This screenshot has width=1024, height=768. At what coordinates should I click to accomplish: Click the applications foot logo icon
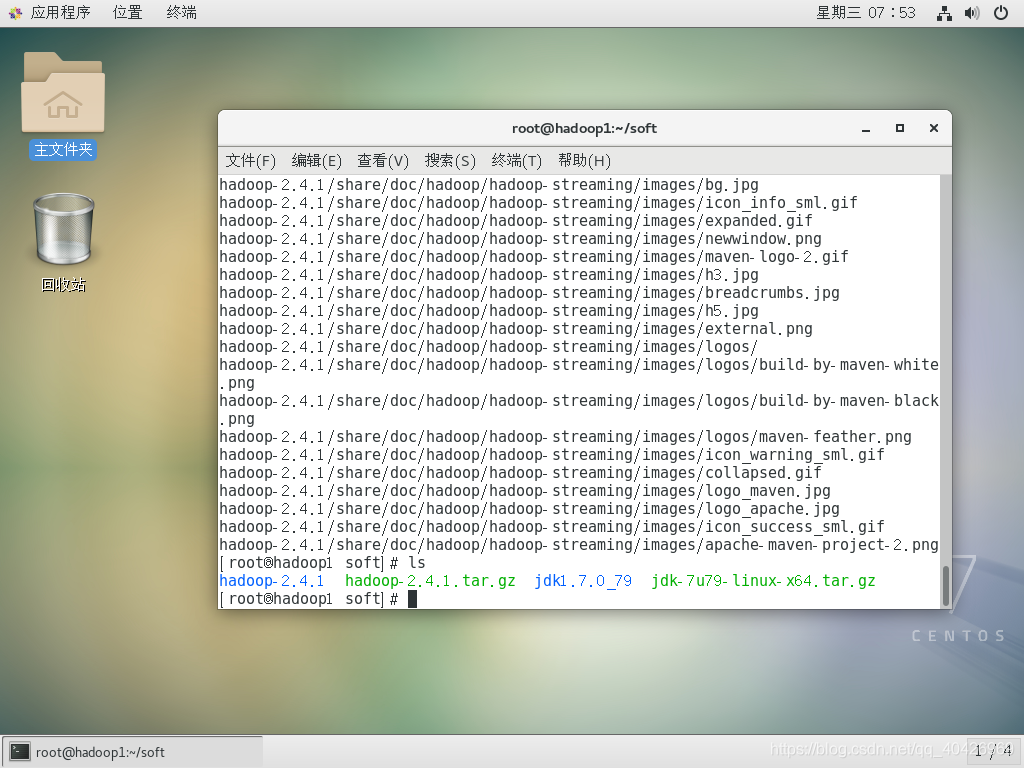point(16,13)
